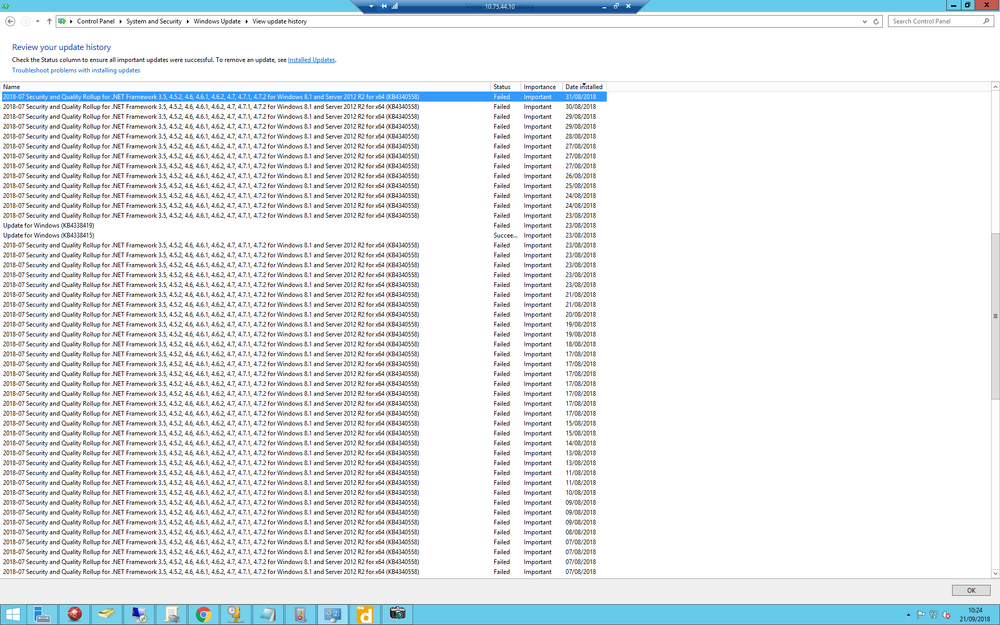
Task: Open Server Manager from the taskbar
Action: (43, 614)
